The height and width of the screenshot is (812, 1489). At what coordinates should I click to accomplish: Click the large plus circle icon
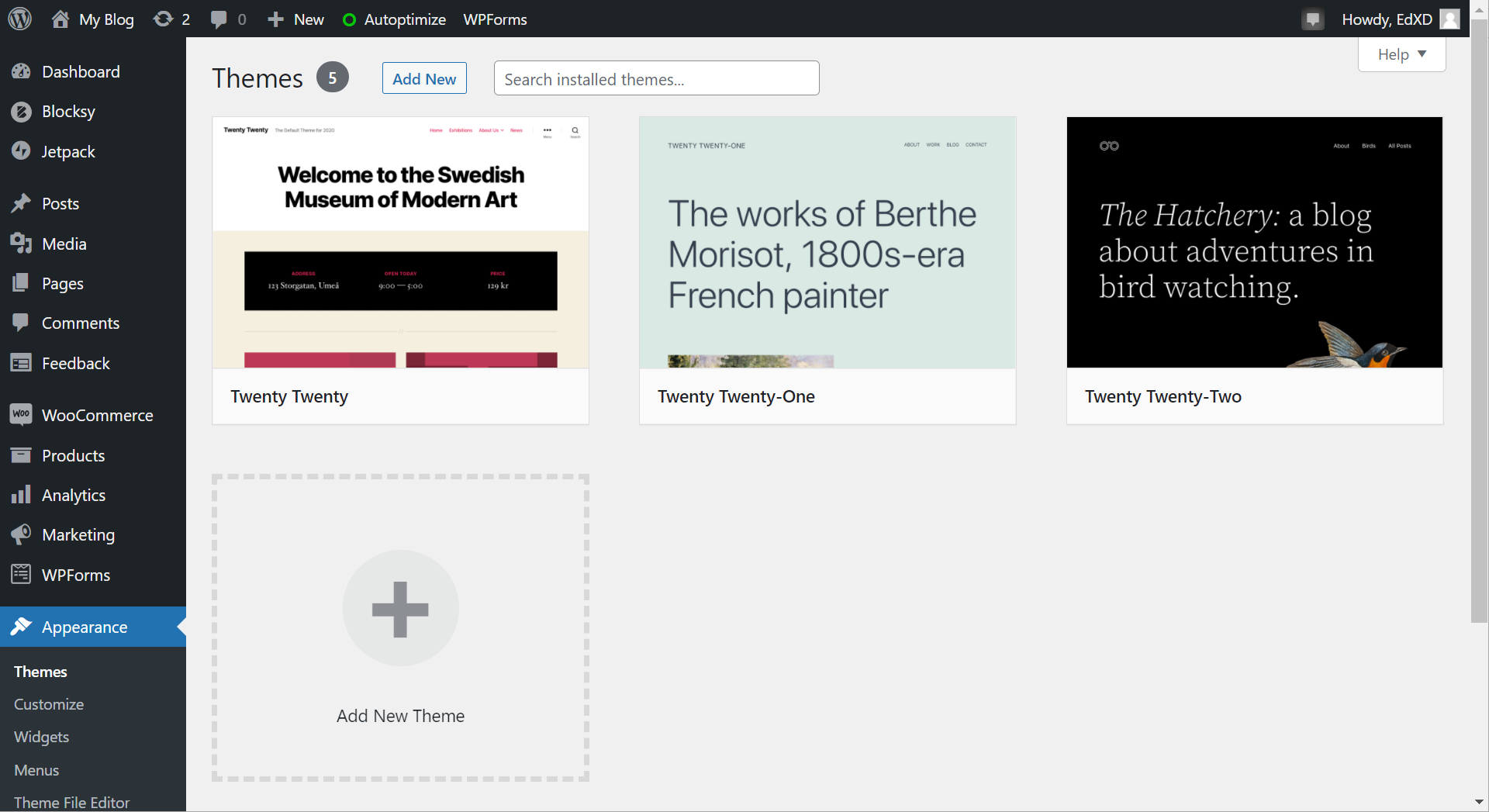[400, 609]
